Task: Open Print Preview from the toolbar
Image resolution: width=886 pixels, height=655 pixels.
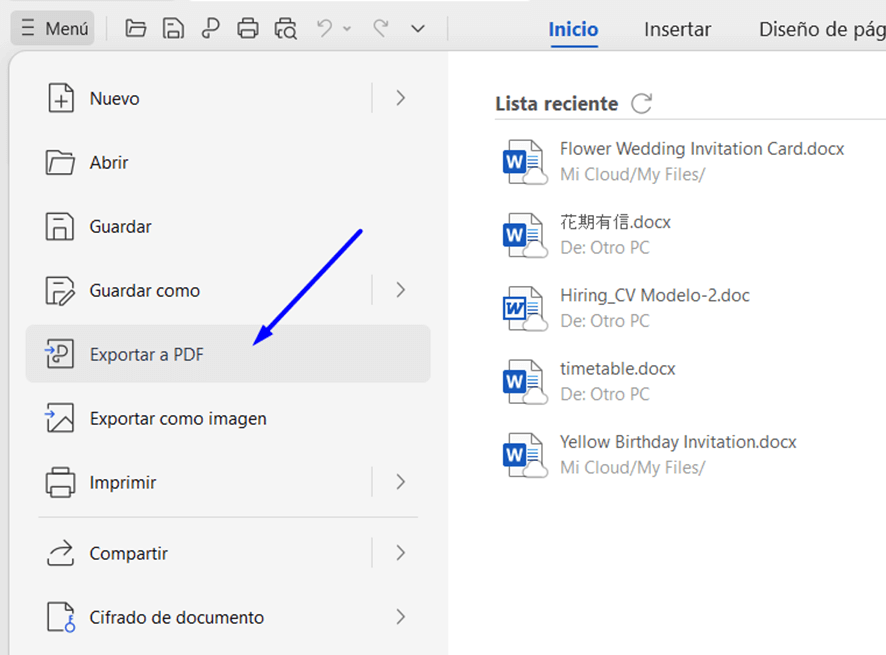Action: (286, 29)
